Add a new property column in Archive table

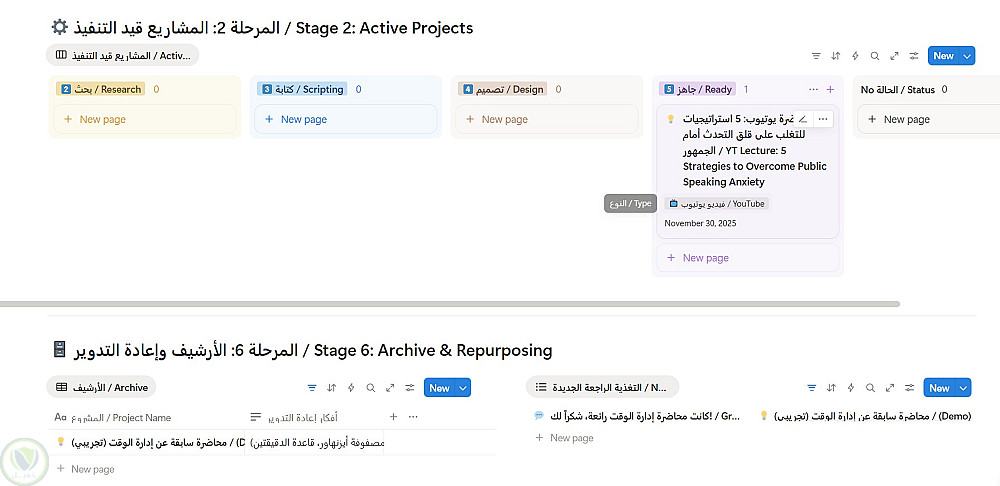point(393,417)
